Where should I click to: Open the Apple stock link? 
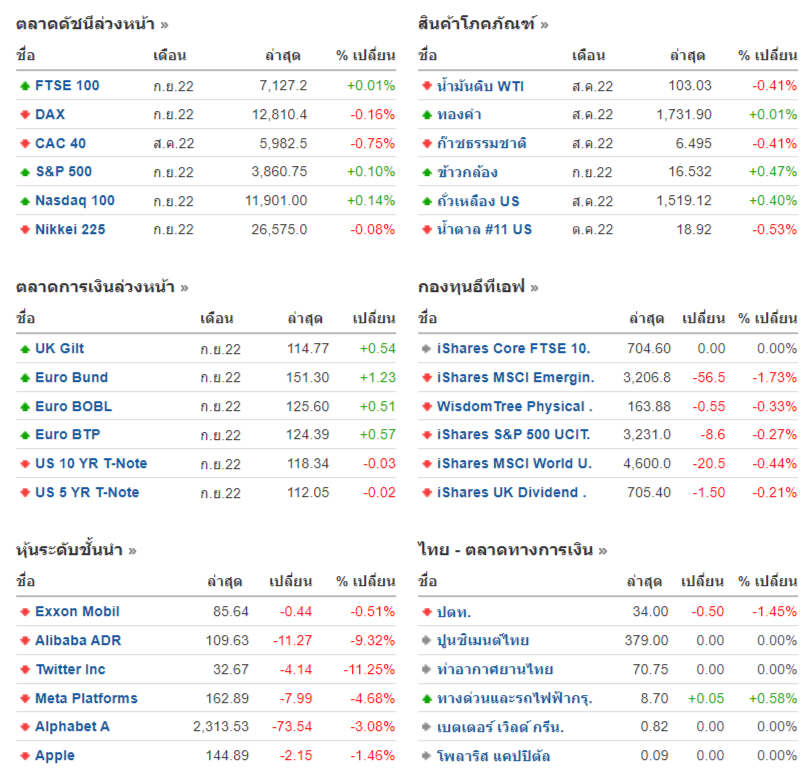(x=54, y=755)
